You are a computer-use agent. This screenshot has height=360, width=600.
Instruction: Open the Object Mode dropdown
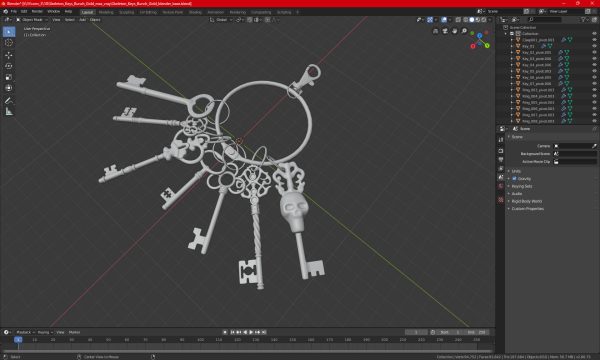32,20
